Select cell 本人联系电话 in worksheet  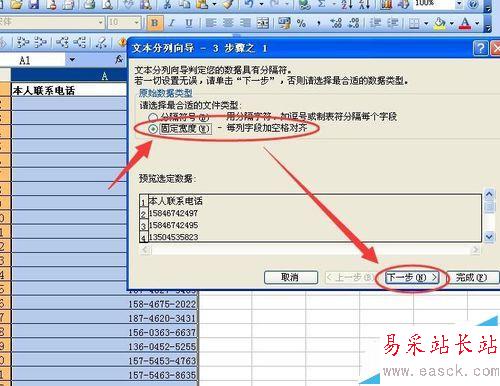pyautogui.click(x=69, y=89)
